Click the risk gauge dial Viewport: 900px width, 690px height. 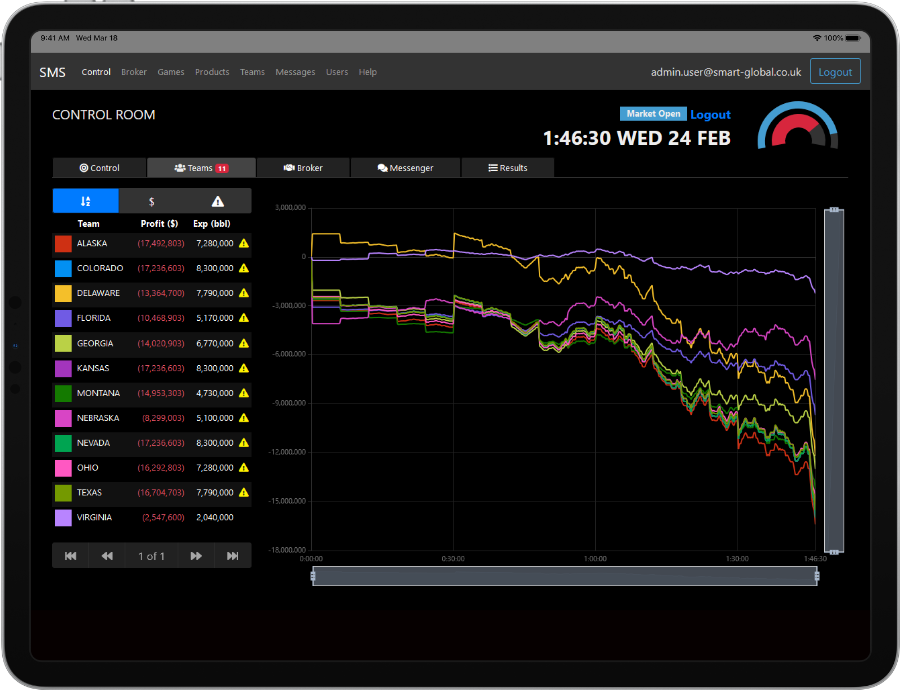[798, 126]
